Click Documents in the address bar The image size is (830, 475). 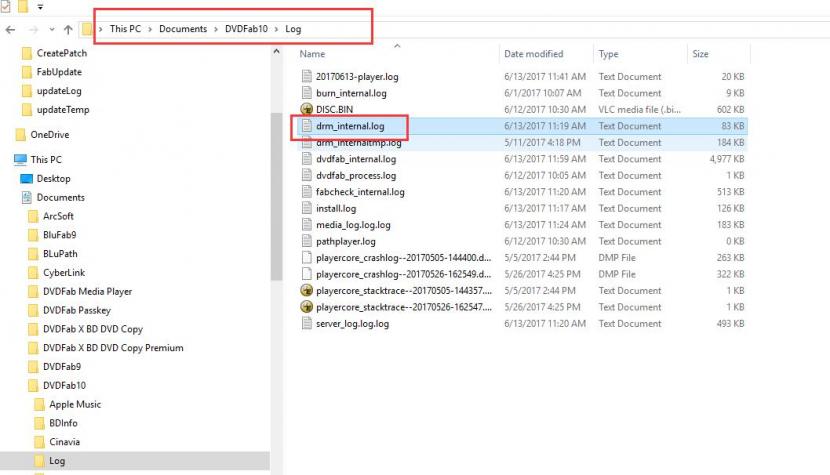[x=183, y=29]
